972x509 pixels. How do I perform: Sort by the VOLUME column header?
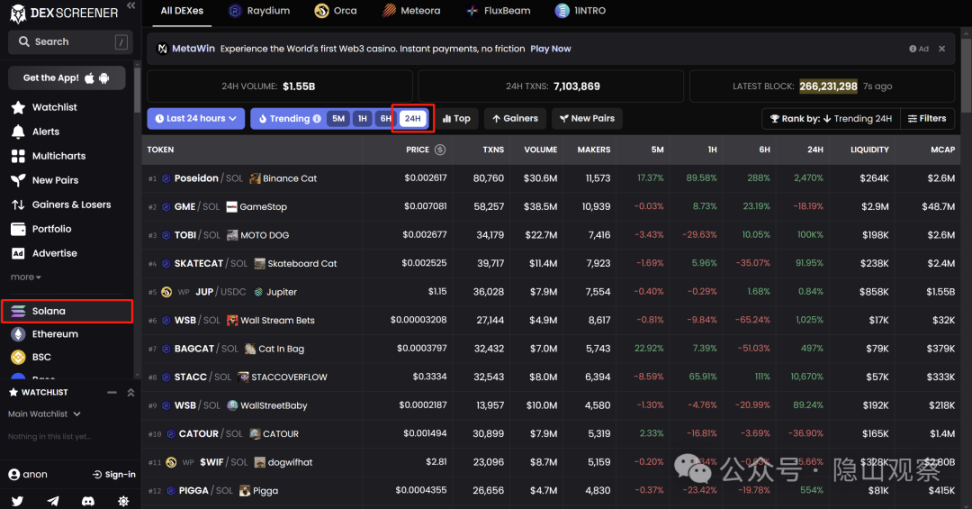(x=541, y=149)
